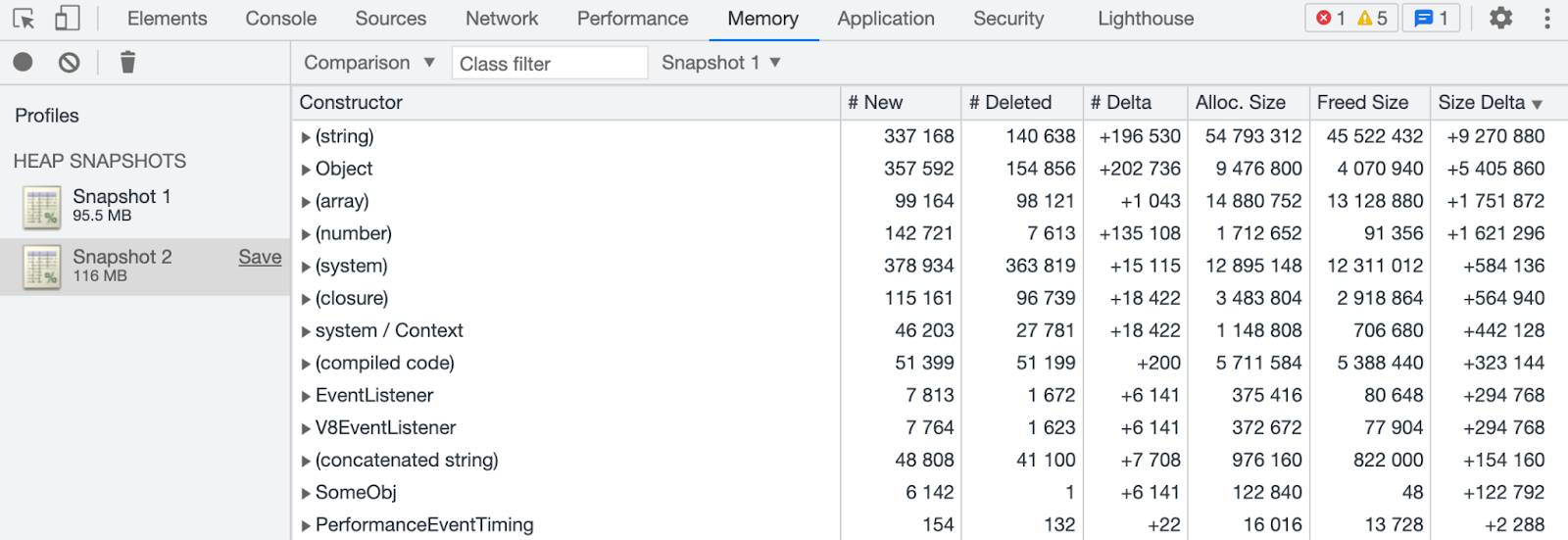Save Snapshot 2 via Save link

coord(260,257)
